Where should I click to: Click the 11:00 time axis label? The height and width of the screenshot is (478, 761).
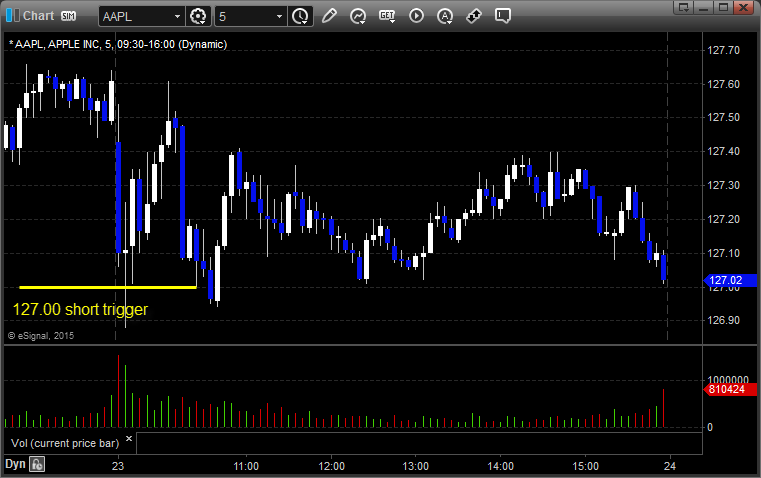click(246, 466)
